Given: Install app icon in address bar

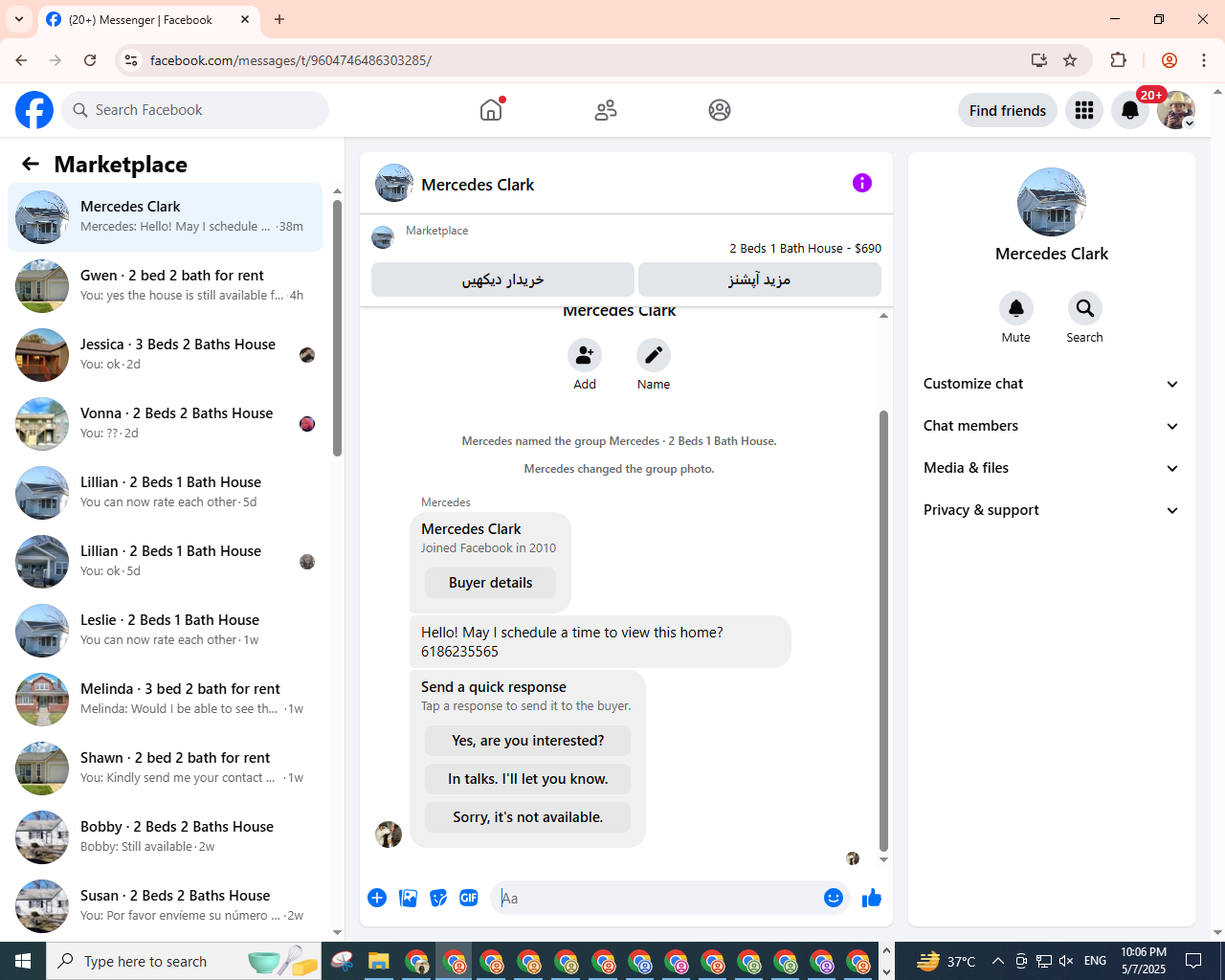Looking at the screenshot, I should click(x=1039, y=60).
